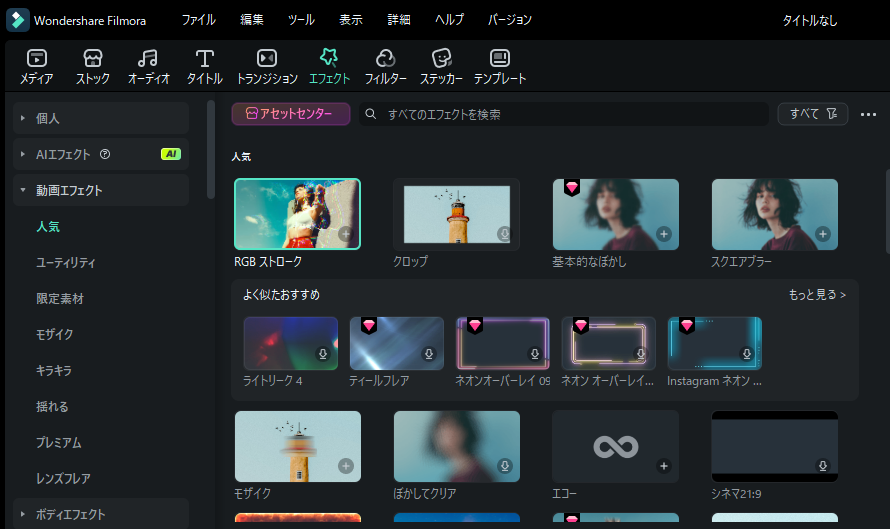Select the エフェクト effects tab
The height and width of the screenshot is (529, 890).
pyautogui.click(x=329, y=67)
